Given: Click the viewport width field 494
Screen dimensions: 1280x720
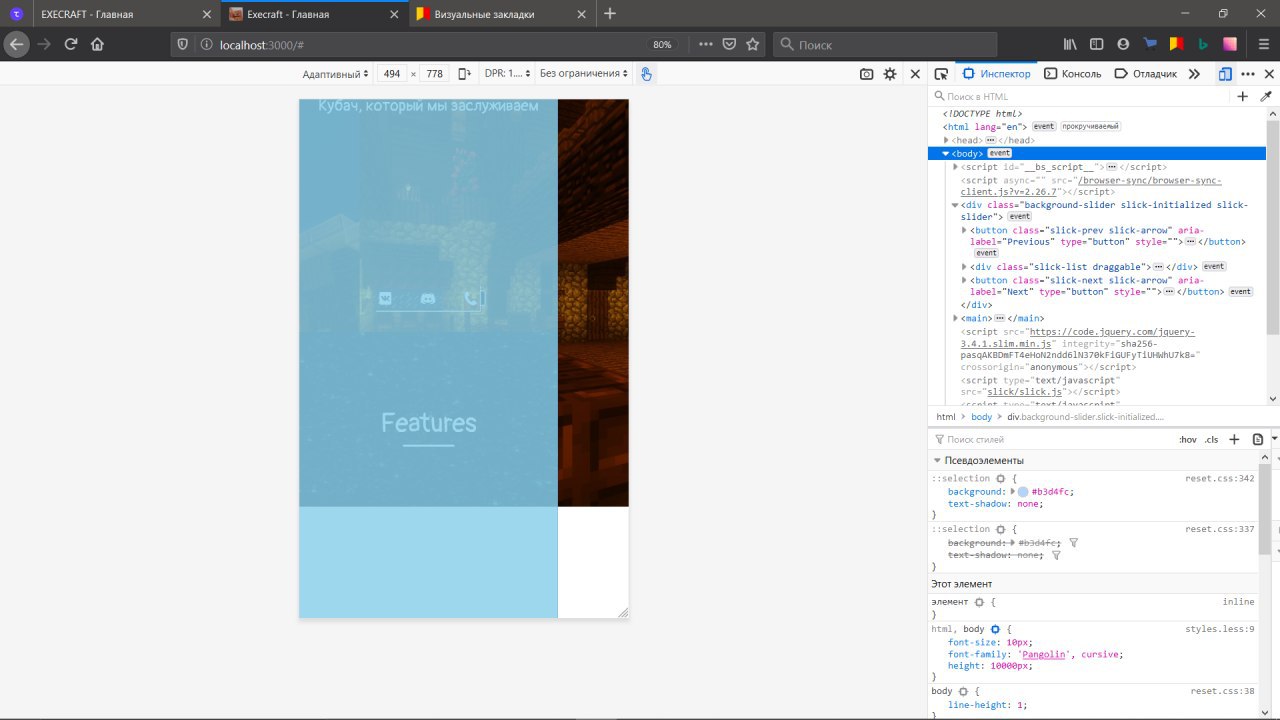Looking at the screenshot, I should click(392, 74).
